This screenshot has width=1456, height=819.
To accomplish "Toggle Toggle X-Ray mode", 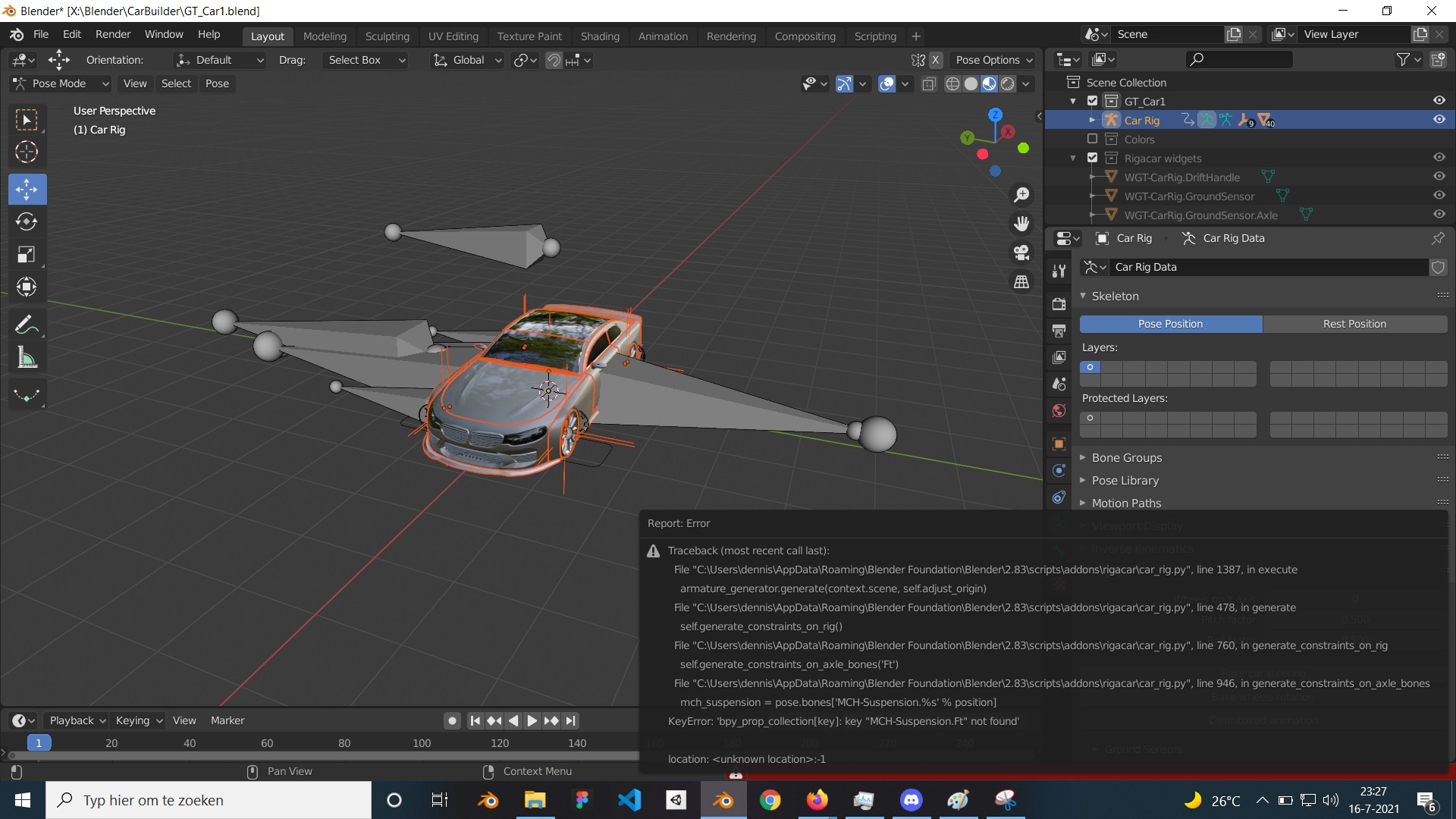I will tap(929, 84).
